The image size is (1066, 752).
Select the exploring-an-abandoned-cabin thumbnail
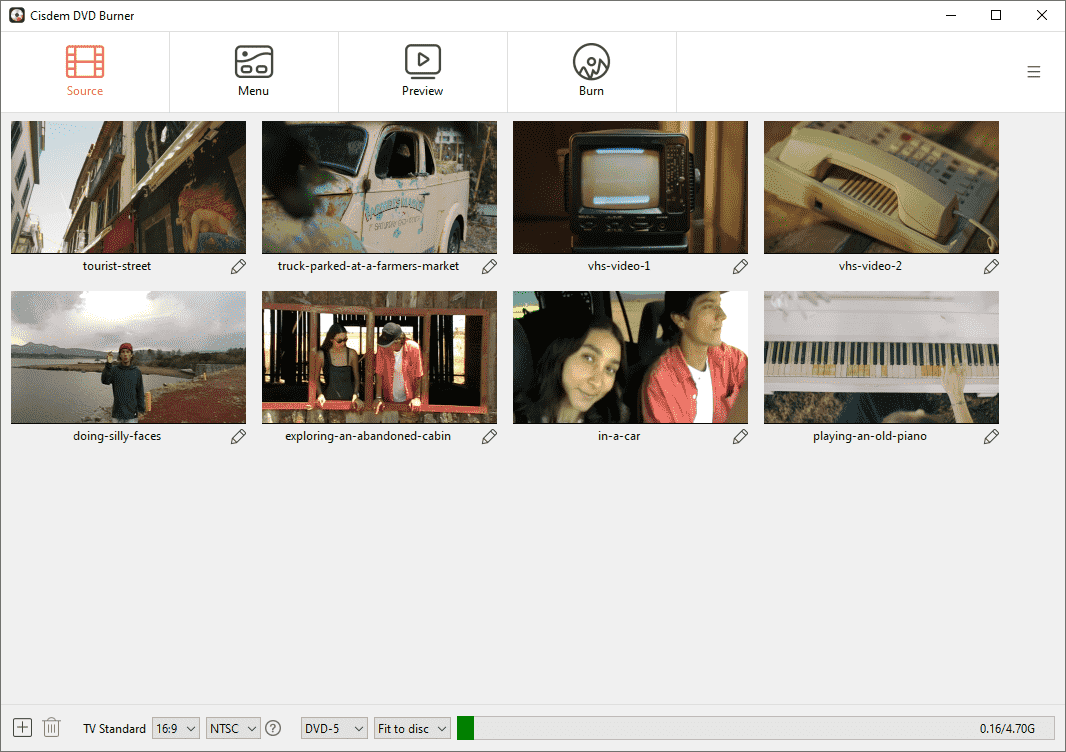tap(379, 357)
